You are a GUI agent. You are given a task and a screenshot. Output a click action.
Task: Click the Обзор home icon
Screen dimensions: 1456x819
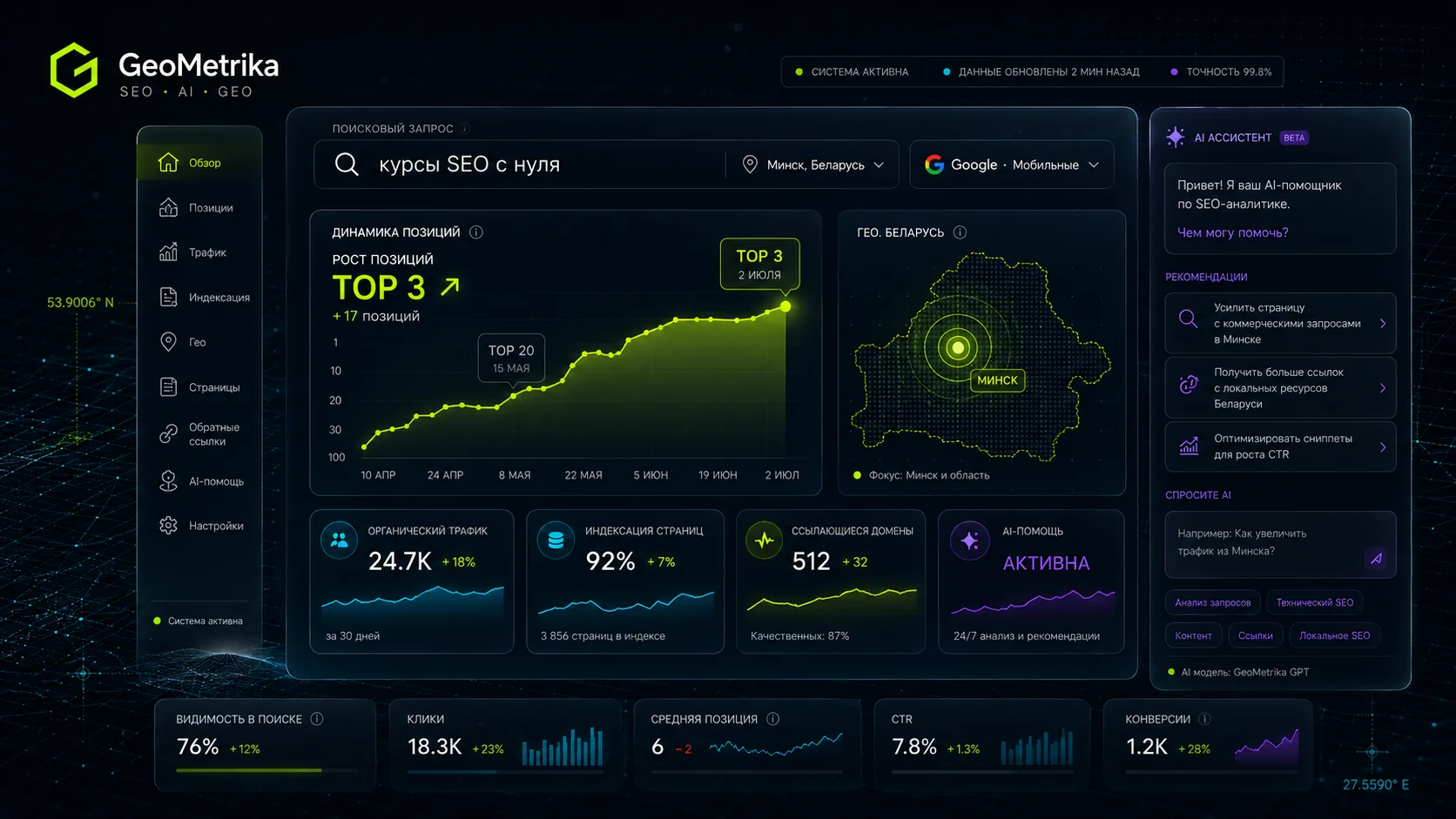click(168, 163)
